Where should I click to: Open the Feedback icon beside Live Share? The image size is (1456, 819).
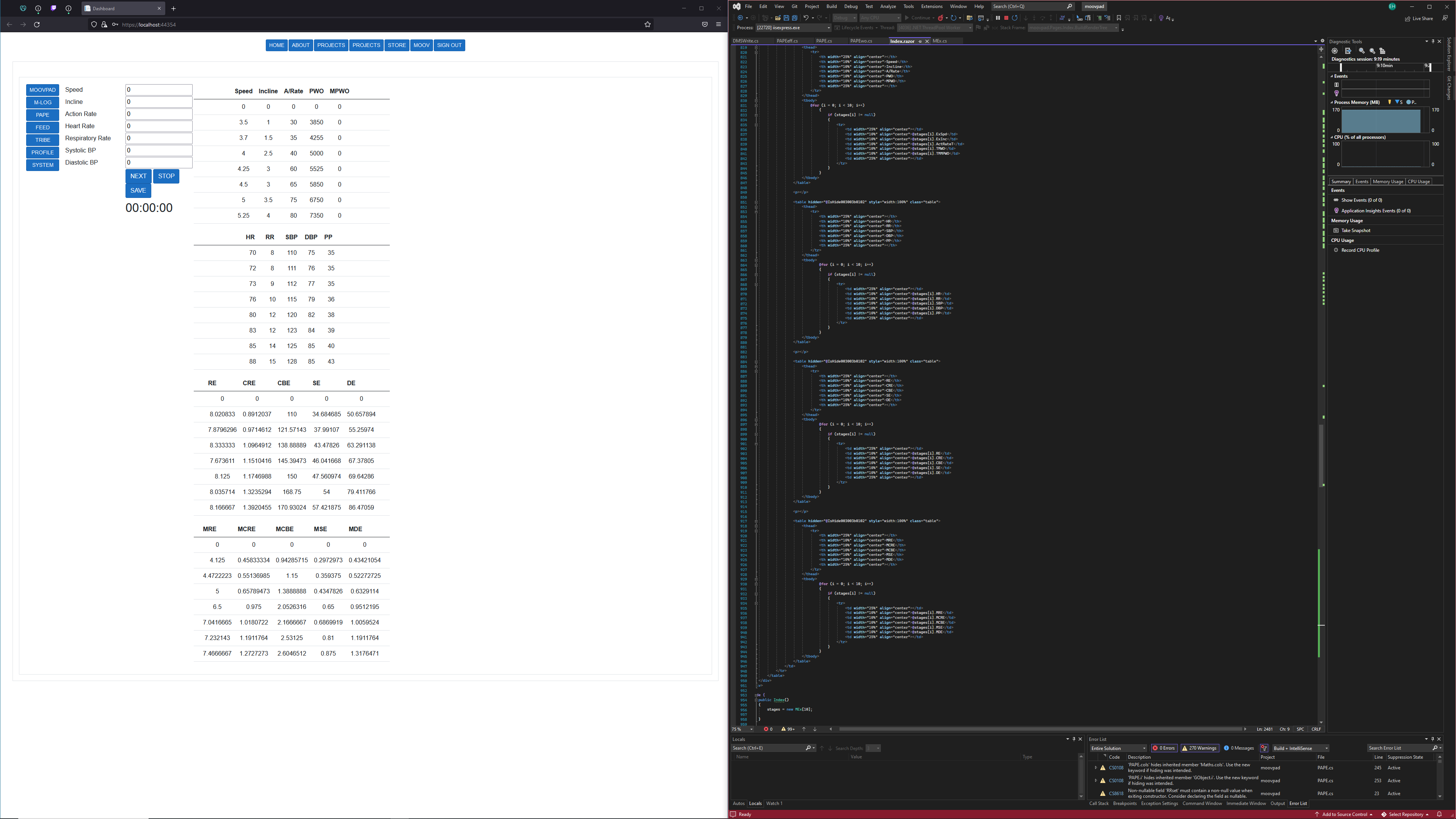pos(1445,18)
